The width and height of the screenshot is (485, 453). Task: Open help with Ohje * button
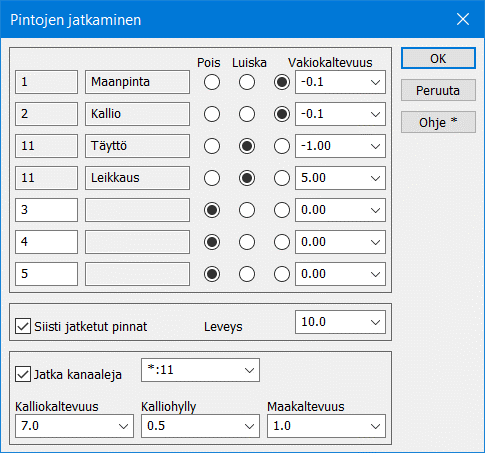point(438,122)
